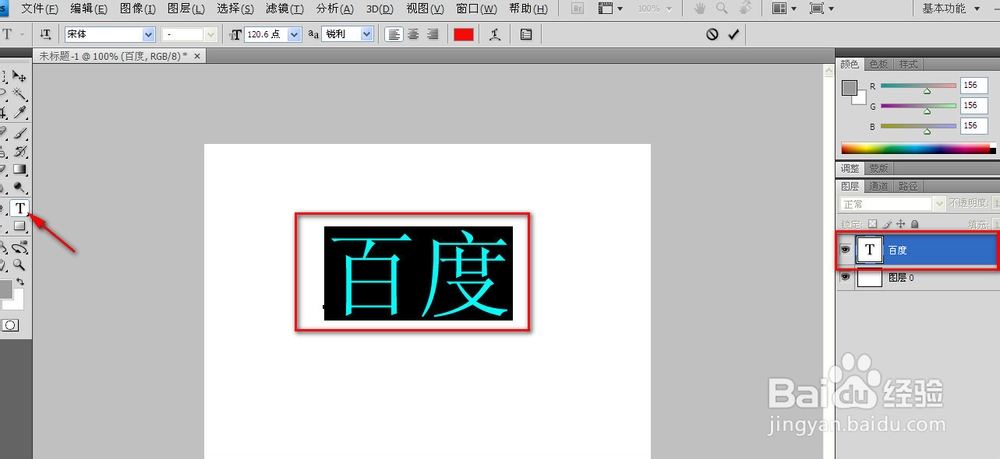Select the Dodge tool
This screenshot has width=1000, height=459.
19,188
